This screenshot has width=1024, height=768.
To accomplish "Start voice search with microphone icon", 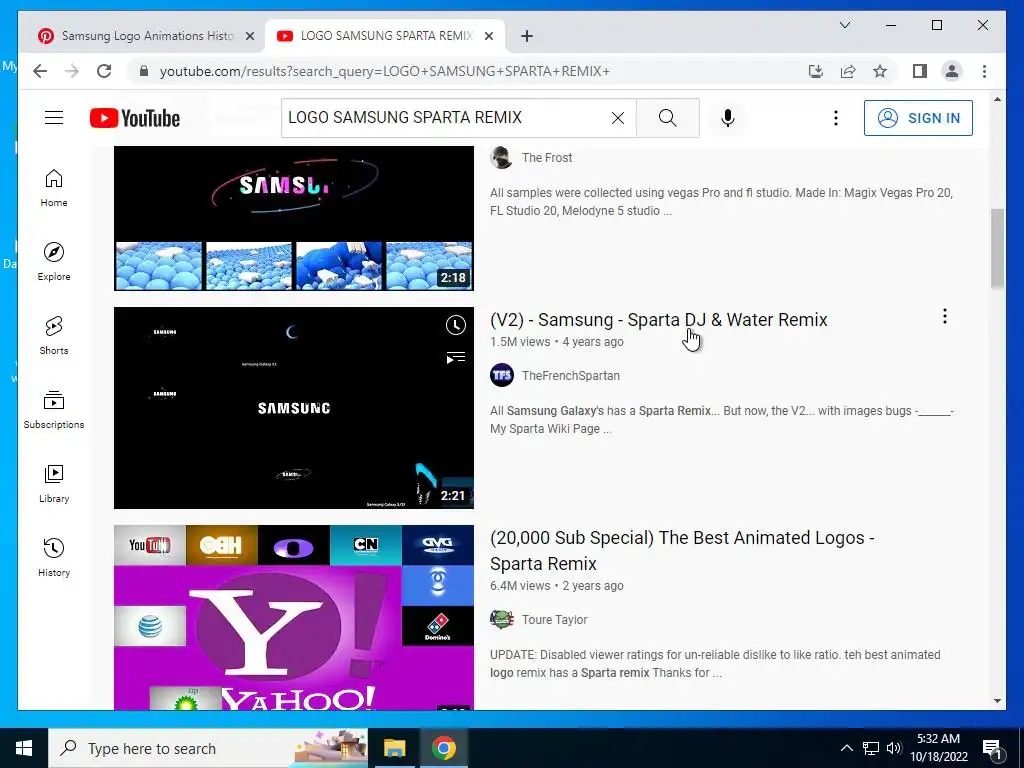I will (728, 118).
